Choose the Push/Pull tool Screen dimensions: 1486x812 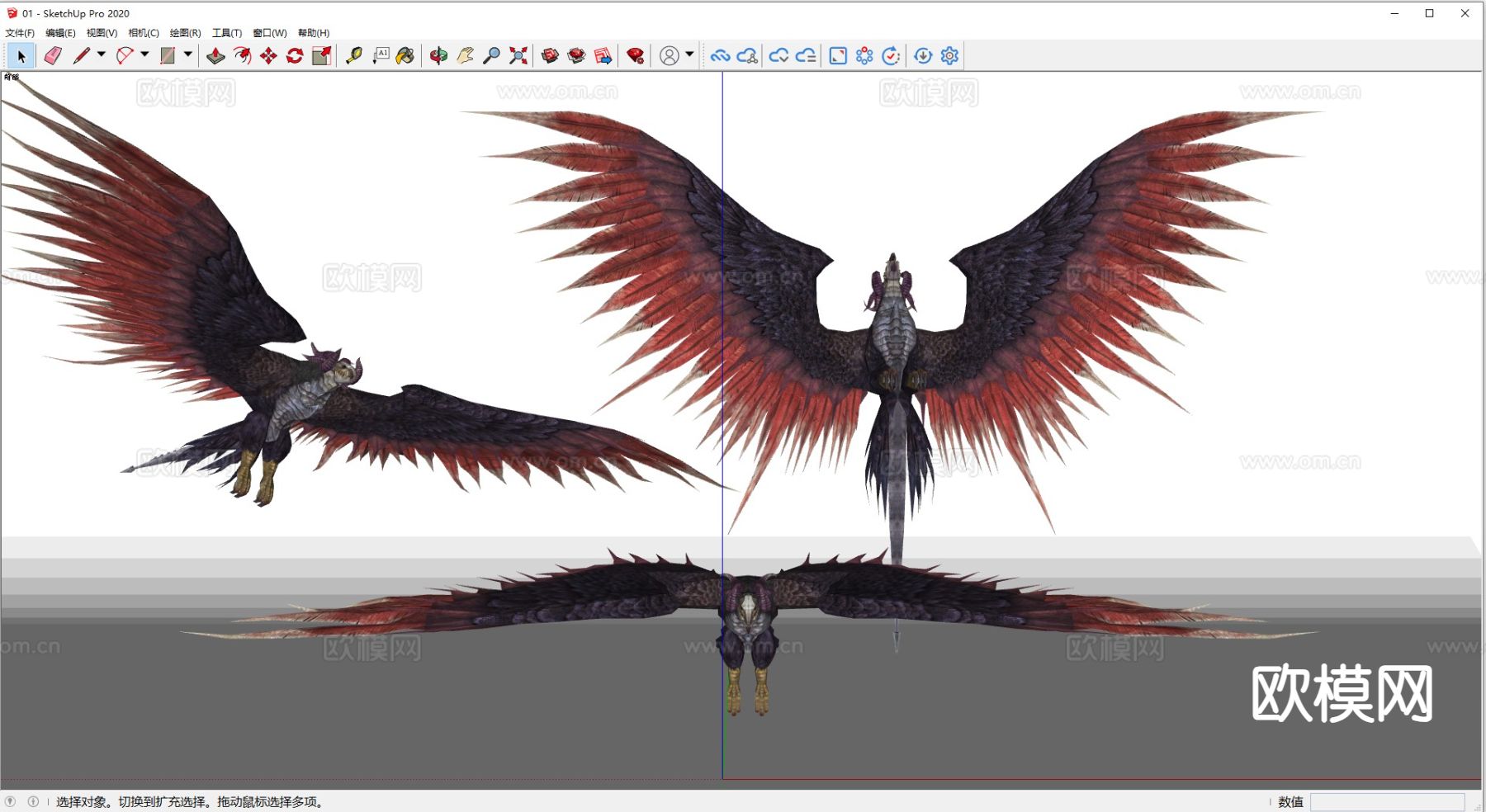pos(216,55)
